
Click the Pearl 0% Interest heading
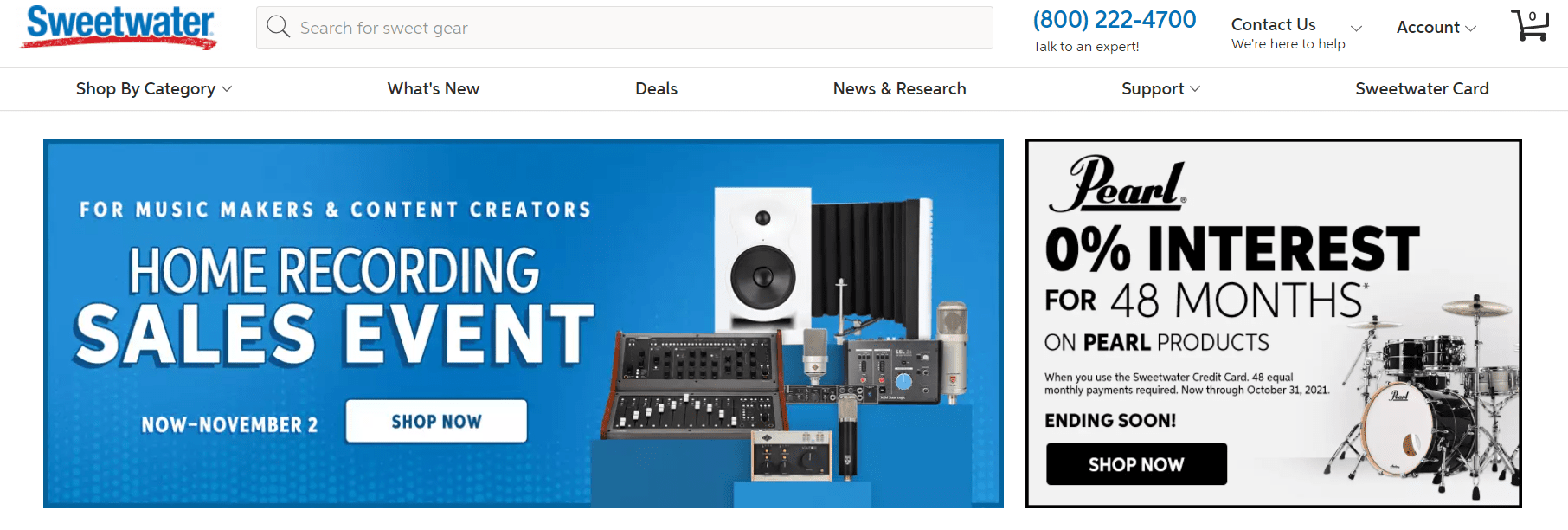pyautogui.click(x=1232, y=249)
